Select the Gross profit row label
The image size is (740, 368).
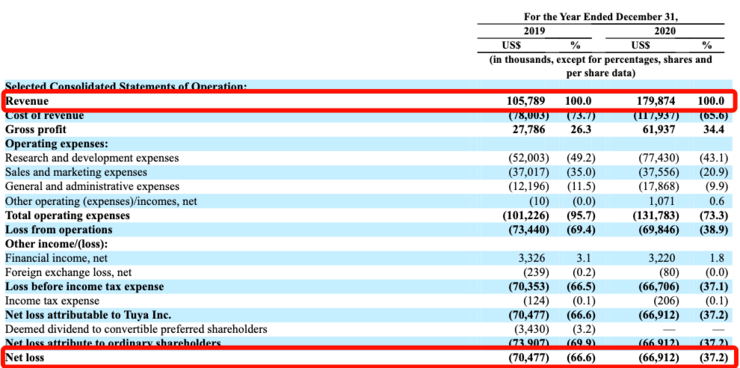[36, 129]
